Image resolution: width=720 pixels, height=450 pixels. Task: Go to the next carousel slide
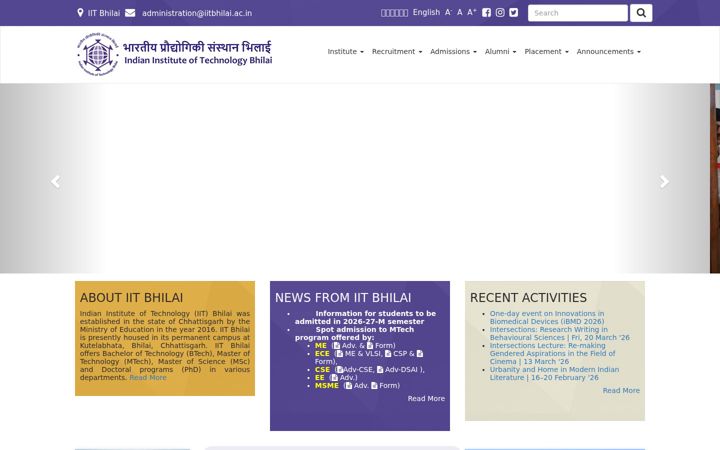pos(664,181)
